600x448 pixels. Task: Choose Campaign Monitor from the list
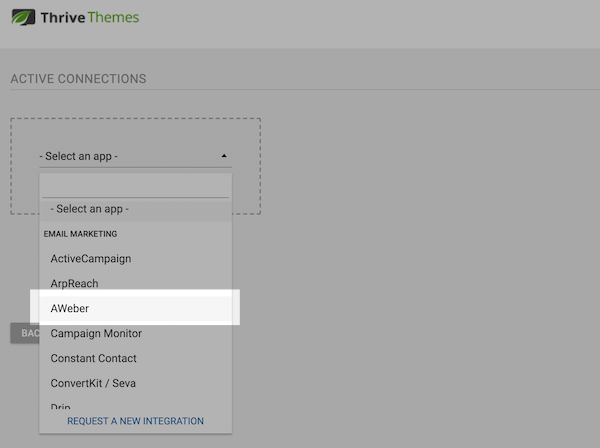pos(96,334)
